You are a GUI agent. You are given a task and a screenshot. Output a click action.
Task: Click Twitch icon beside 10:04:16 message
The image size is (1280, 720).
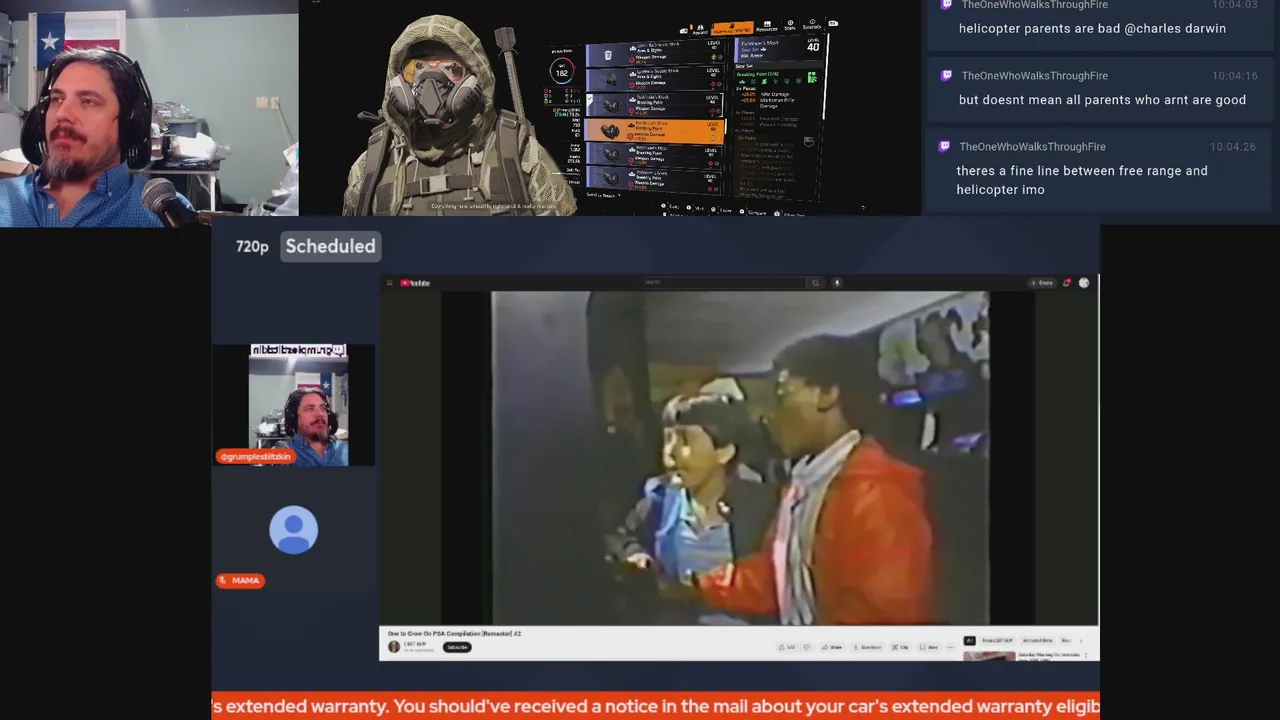coord(946,75)
